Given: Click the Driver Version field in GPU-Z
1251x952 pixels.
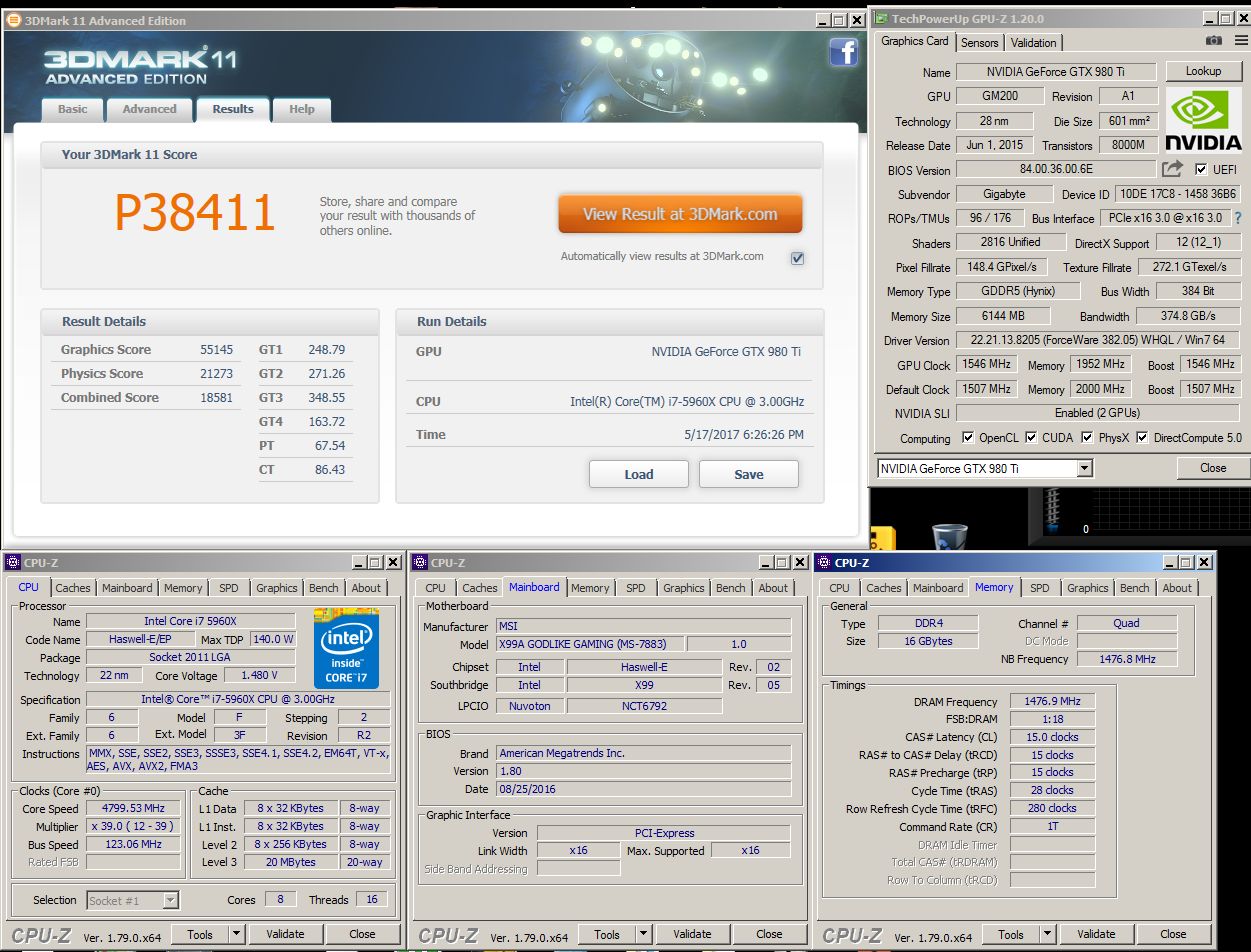Looking at the screenshot, I should (x=1097, y=340).
